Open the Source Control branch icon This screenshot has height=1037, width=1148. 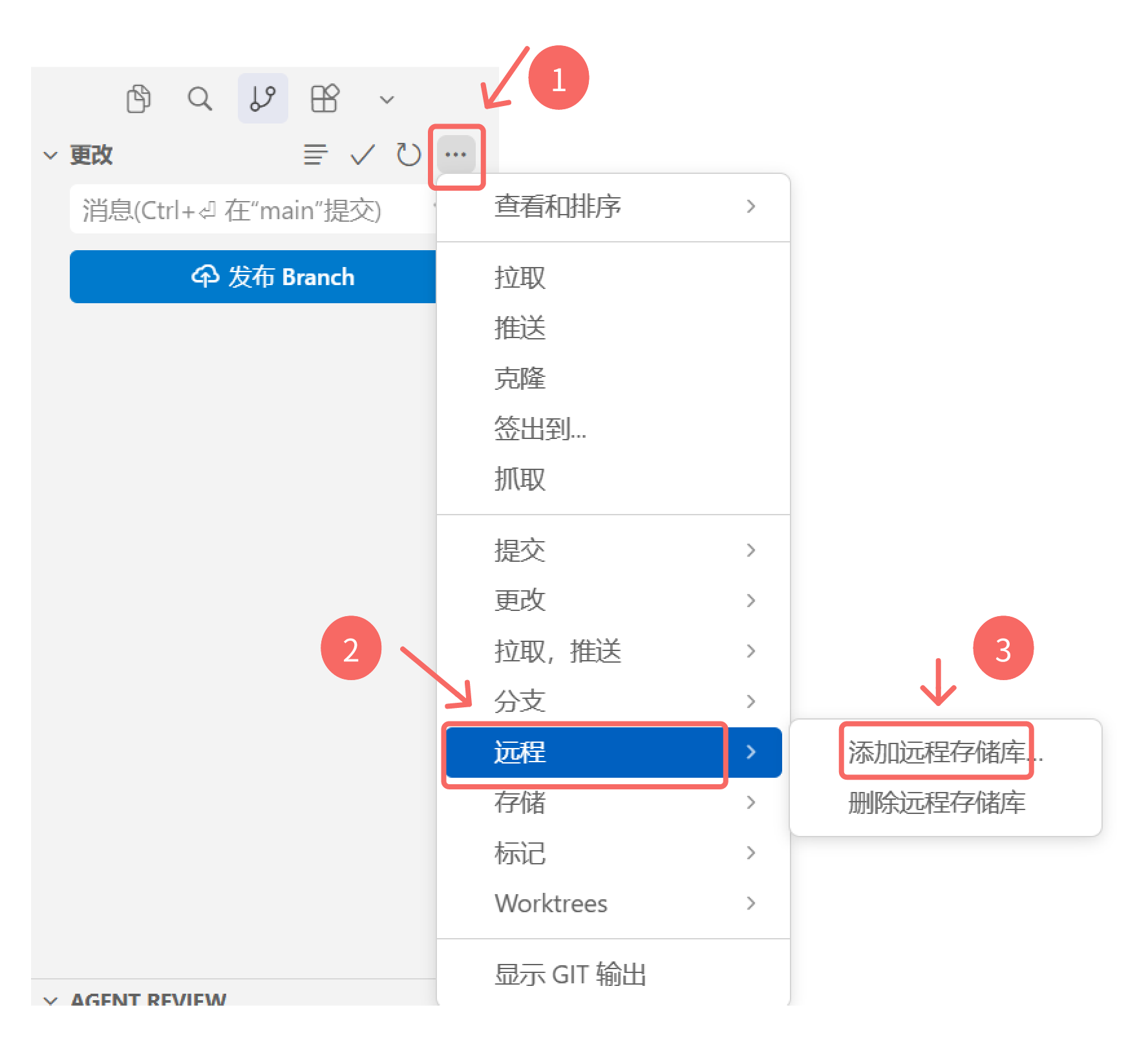(262, 98)
